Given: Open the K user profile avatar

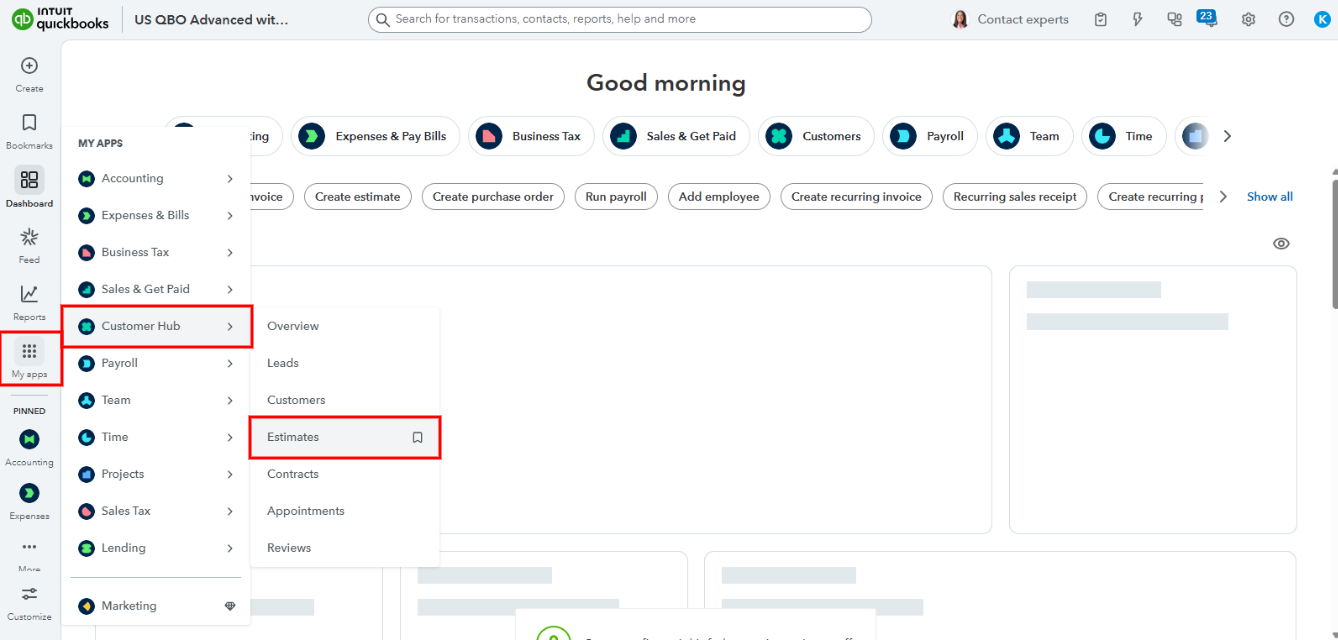Looking at the screenshot, I should pos(1322,19).
